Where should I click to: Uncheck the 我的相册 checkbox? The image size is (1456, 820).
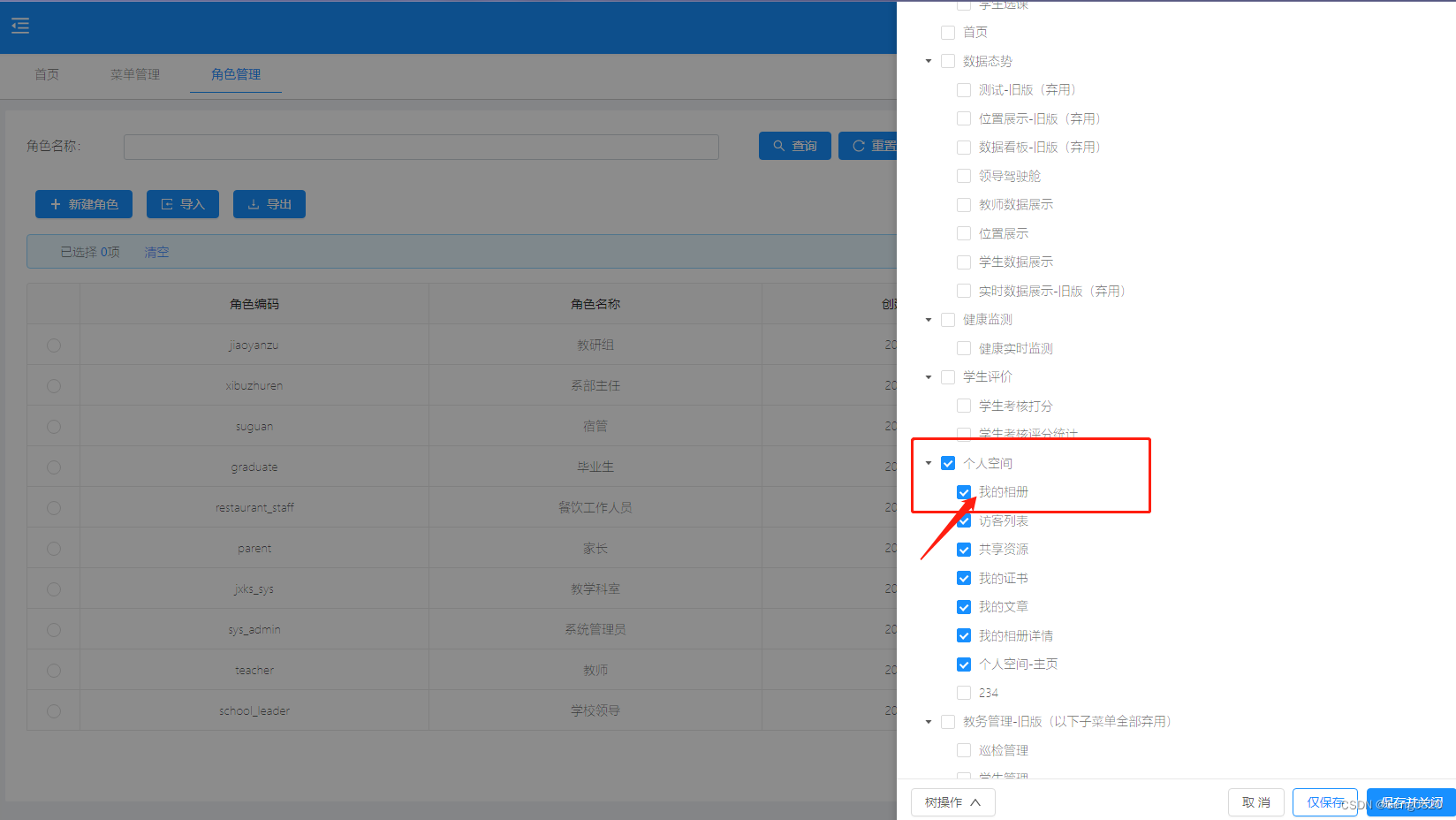tap(964, 492)
